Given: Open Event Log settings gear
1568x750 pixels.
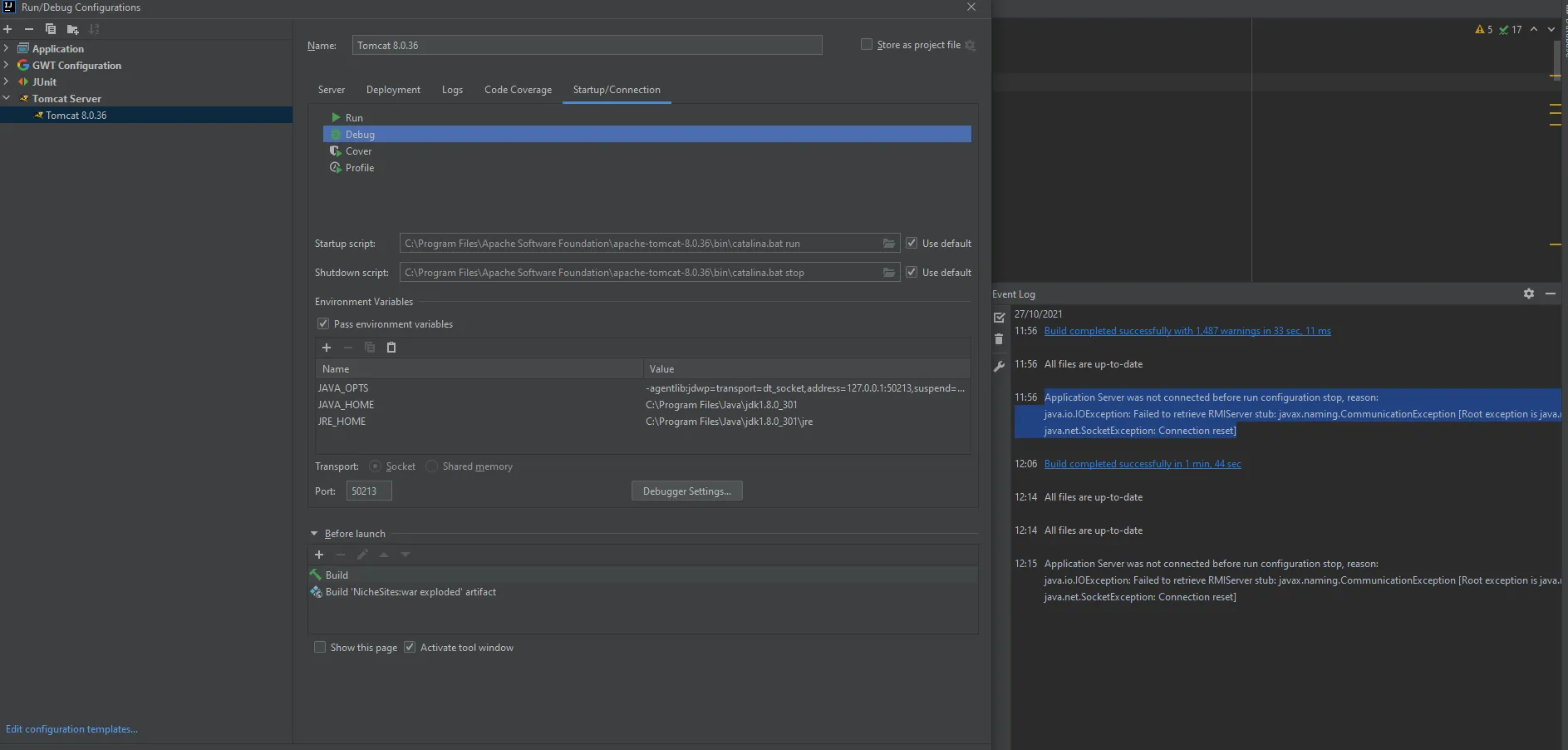Looking at the screenshot, I should coord(1529,294).
